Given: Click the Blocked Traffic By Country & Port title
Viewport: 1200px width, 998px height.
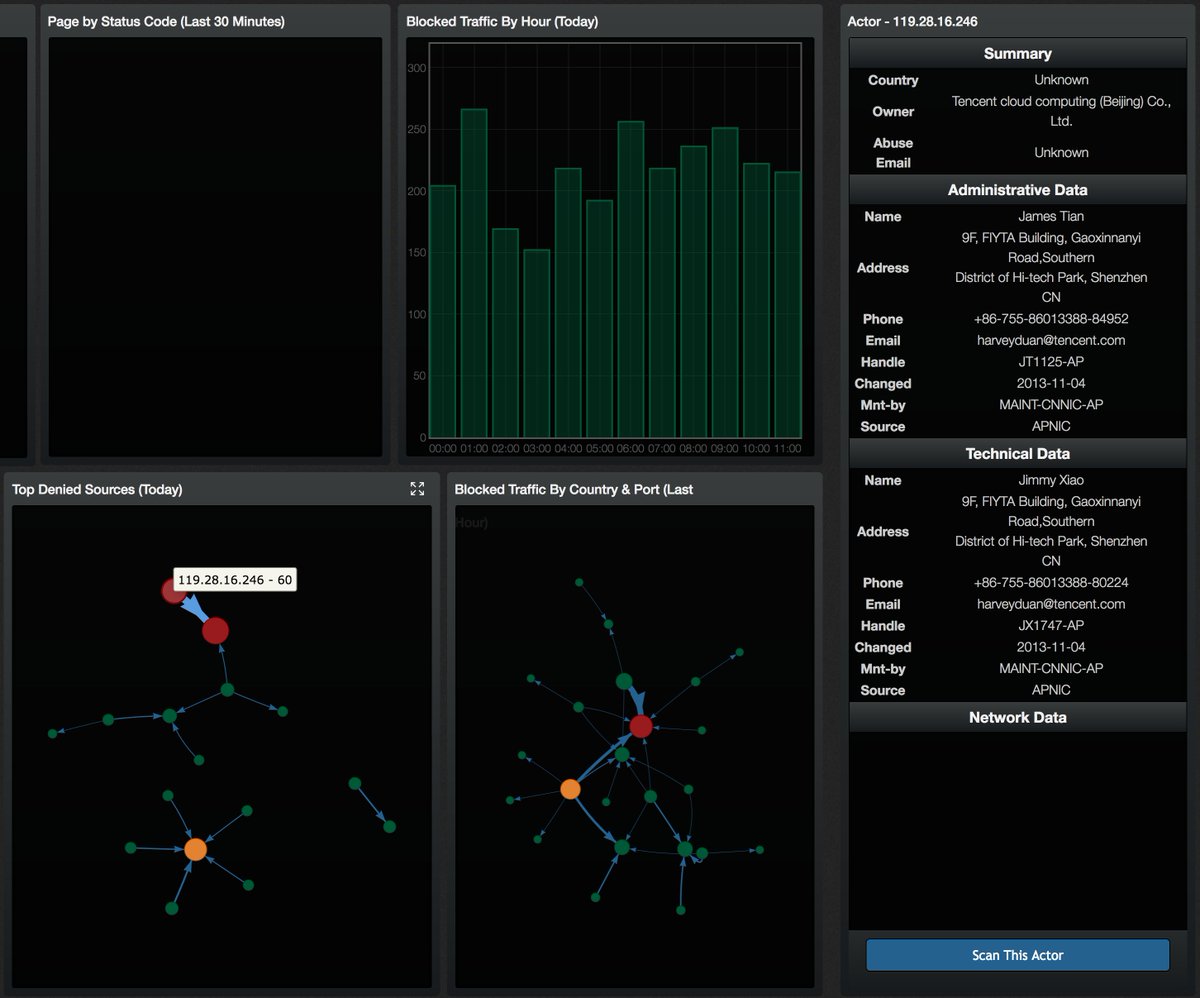Looking at the screenshot, I should point(574,489).
